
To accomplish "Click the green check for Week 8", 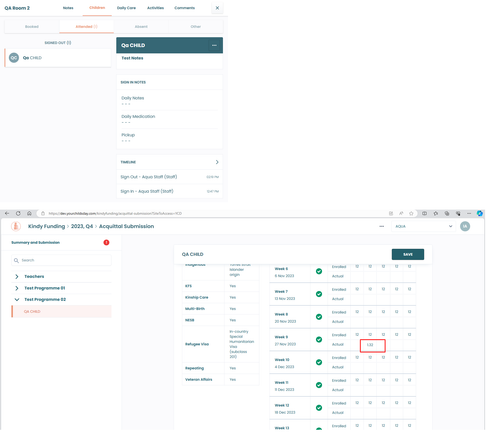I will point(319,317).
